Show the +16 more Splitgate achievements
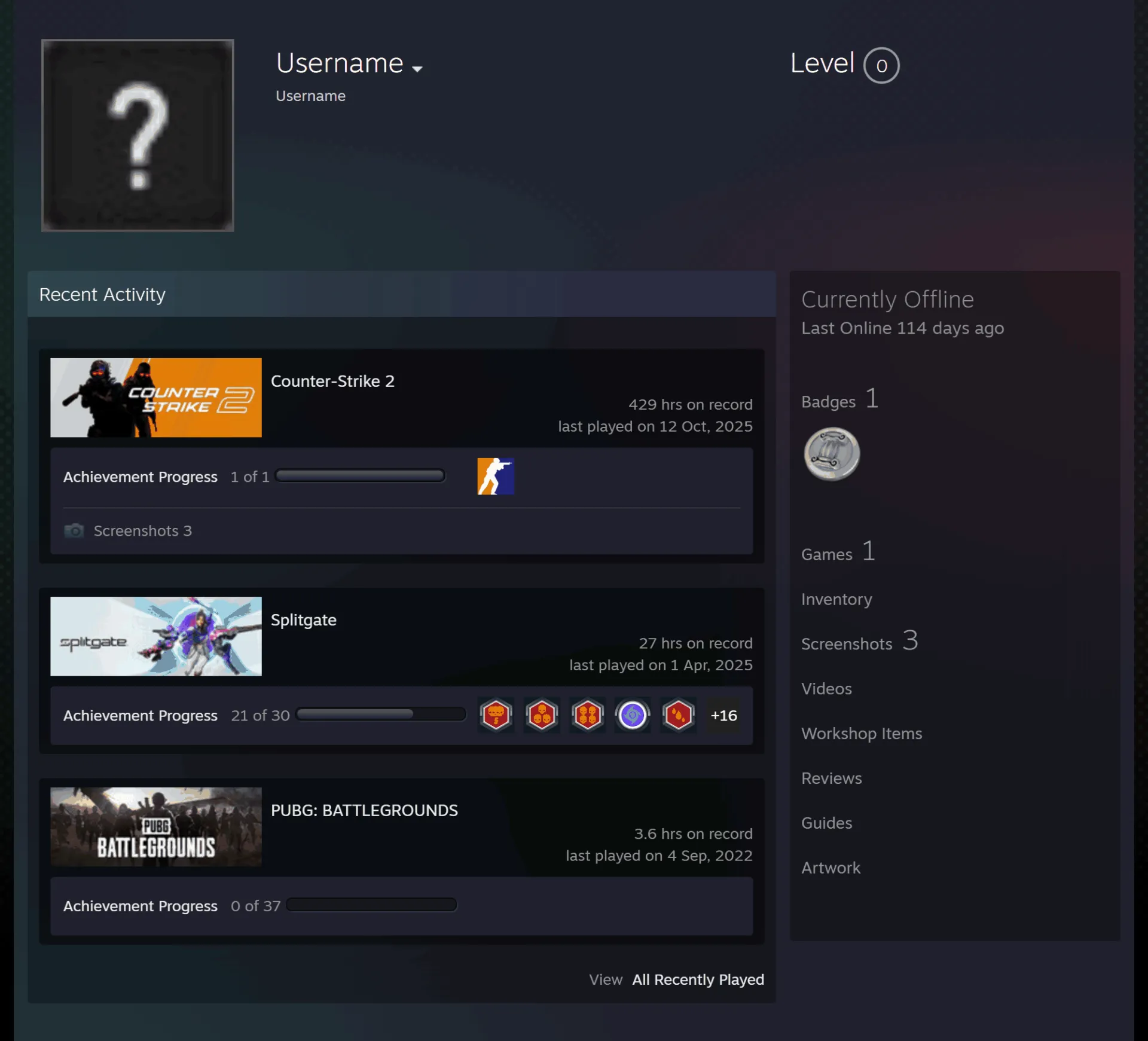The image size is (1148, 1041). 723,716
